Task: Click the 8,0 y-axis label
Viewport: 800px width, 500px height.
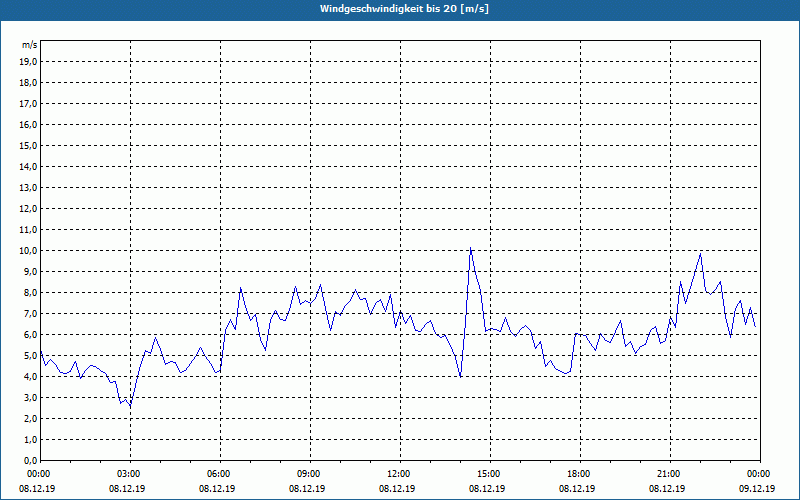Action: (31, 293)
